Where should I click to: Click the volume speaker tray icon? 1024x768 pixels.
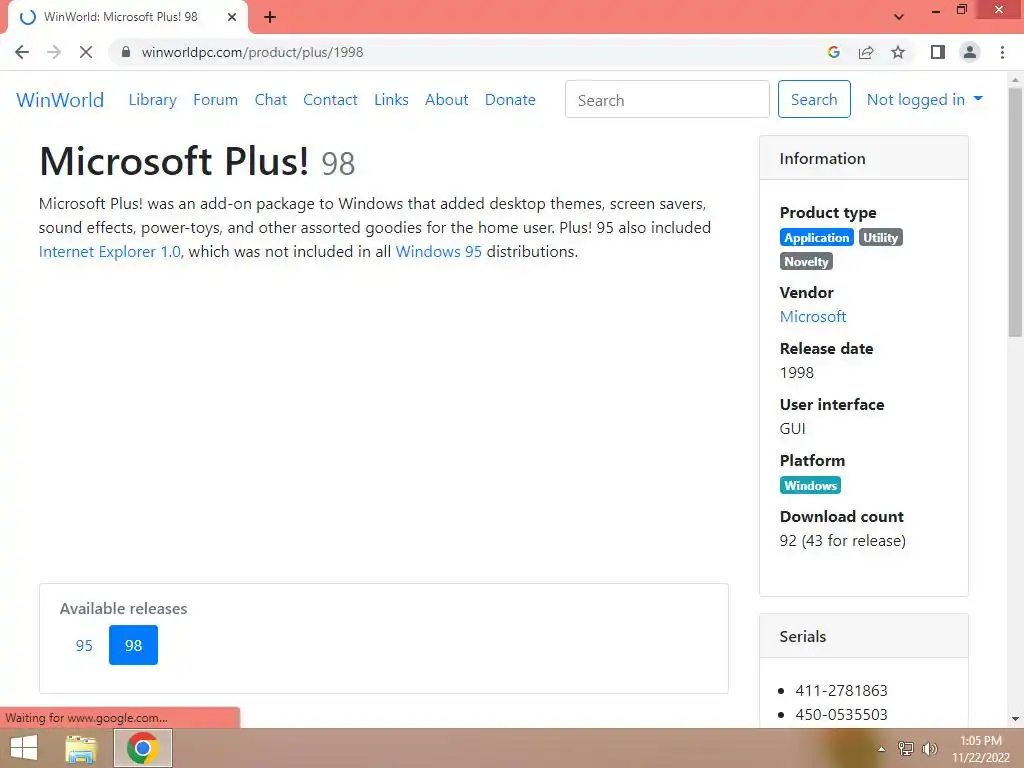coord(929,749)
